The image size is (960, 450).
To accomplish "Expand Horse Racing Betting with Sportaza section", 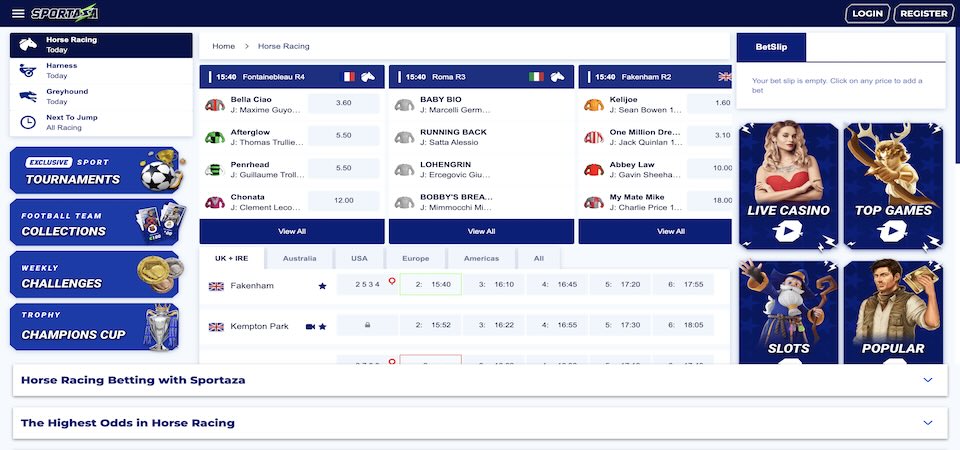I will pyautogui.click(x=480, y=380).
